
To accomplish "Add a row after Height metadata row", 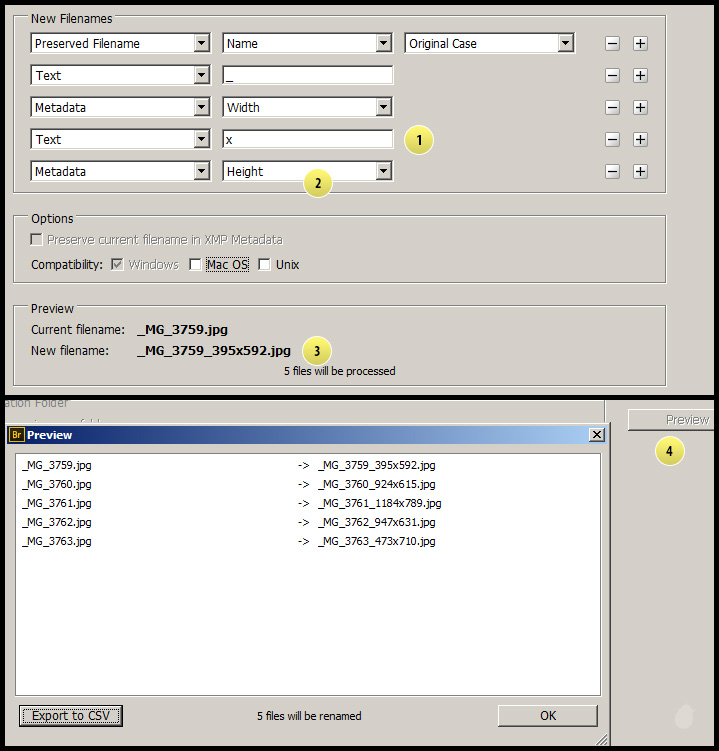I will click(641, 172).
